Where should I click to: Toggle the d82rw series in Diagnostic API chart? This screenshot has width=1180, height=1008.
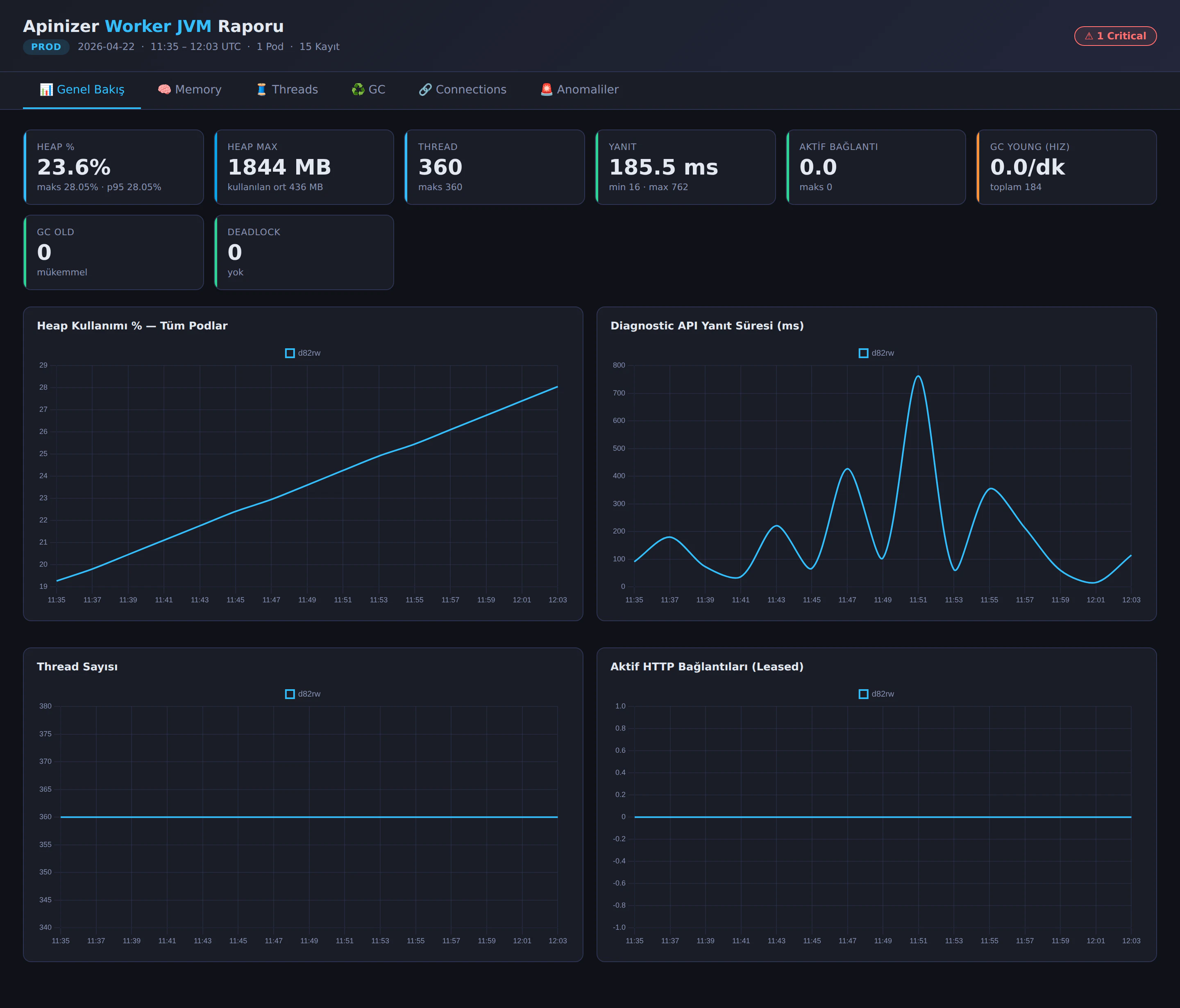863,353
